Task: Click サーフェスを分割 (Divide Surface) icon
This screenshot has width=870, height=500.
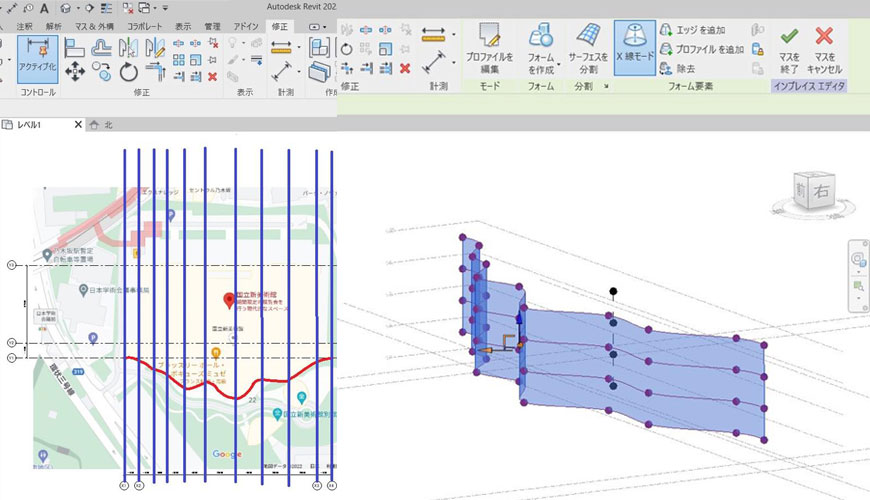Action: pos(589,49)
